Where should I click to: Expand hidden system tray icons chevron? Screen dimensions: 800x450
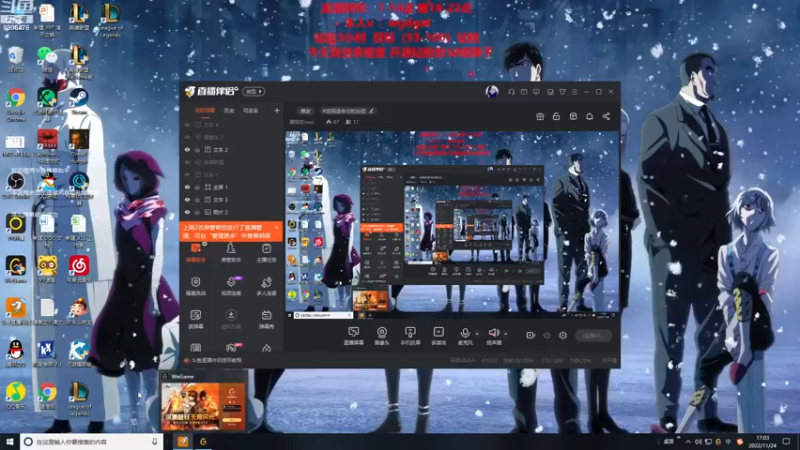688,441
